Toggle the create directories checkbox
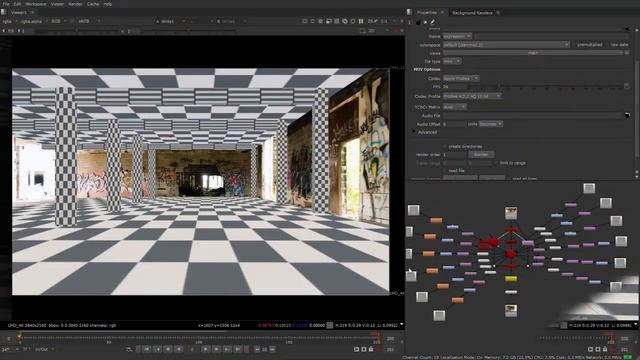The width and height of the screenshot is (640, 360). point(445,146)
